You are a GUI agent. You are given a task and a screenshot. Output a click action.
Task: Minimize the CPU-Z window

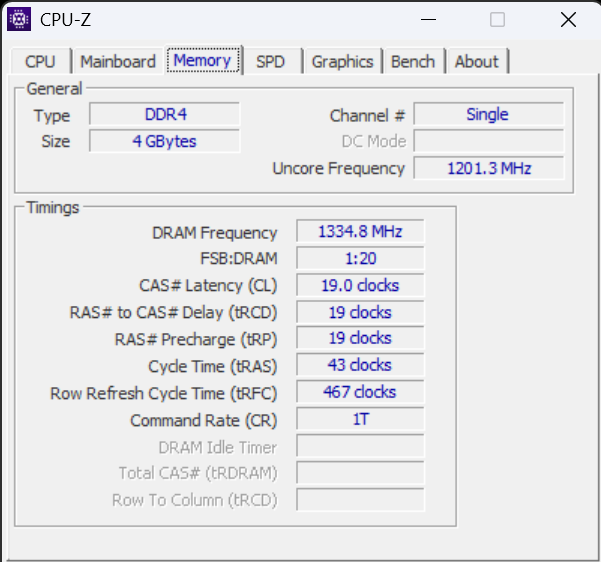(x=428, y=19)
